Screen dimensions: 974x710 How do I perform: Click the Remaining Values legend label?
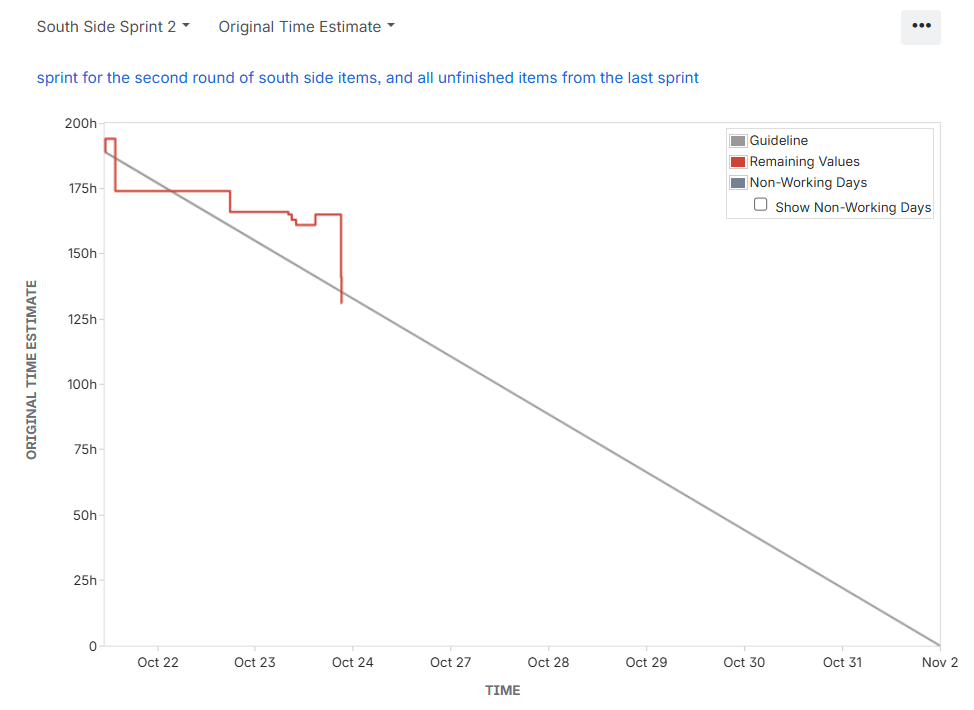[804, 162]
